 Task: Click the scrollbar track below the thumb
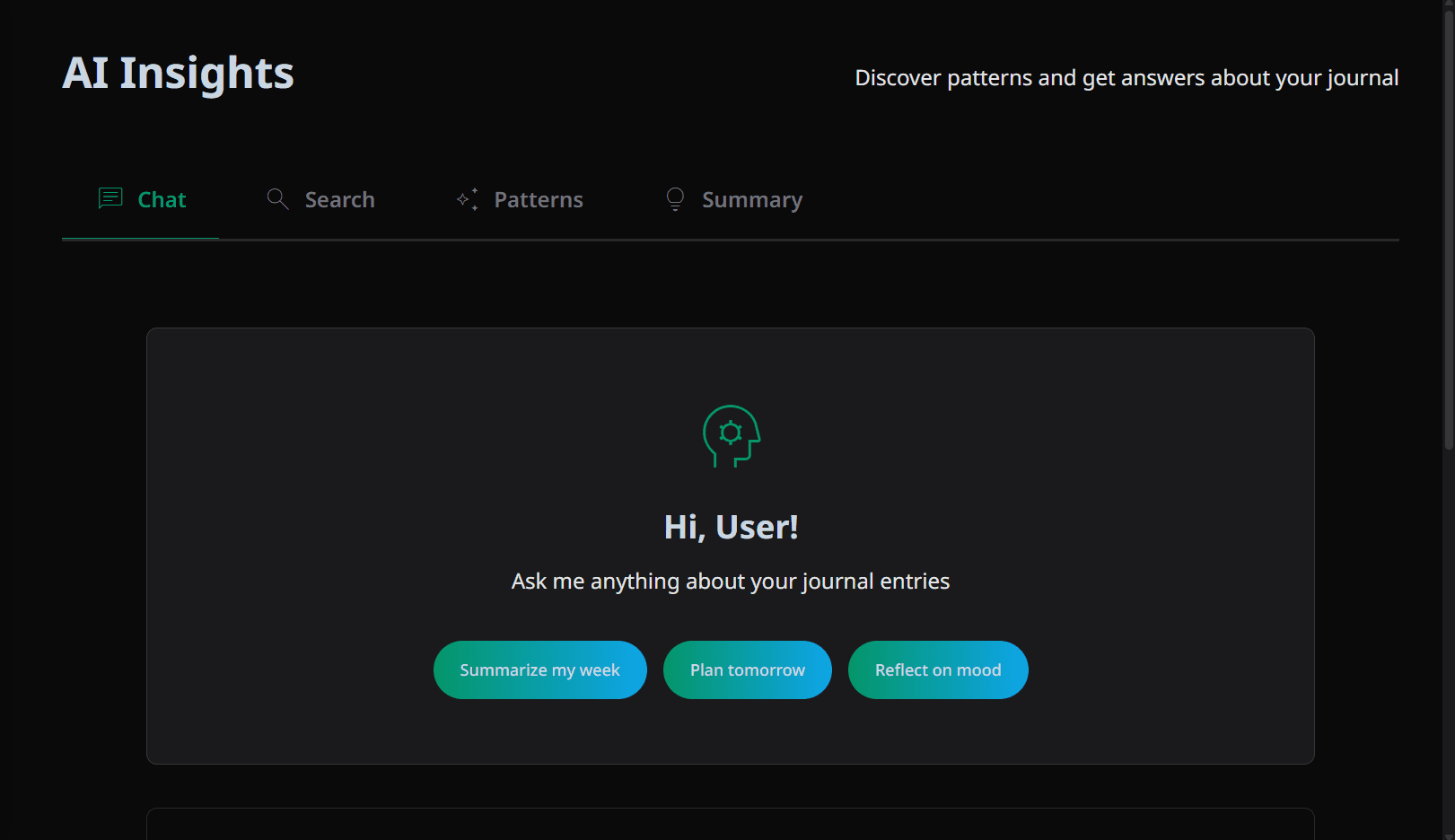coord(1448,646)
